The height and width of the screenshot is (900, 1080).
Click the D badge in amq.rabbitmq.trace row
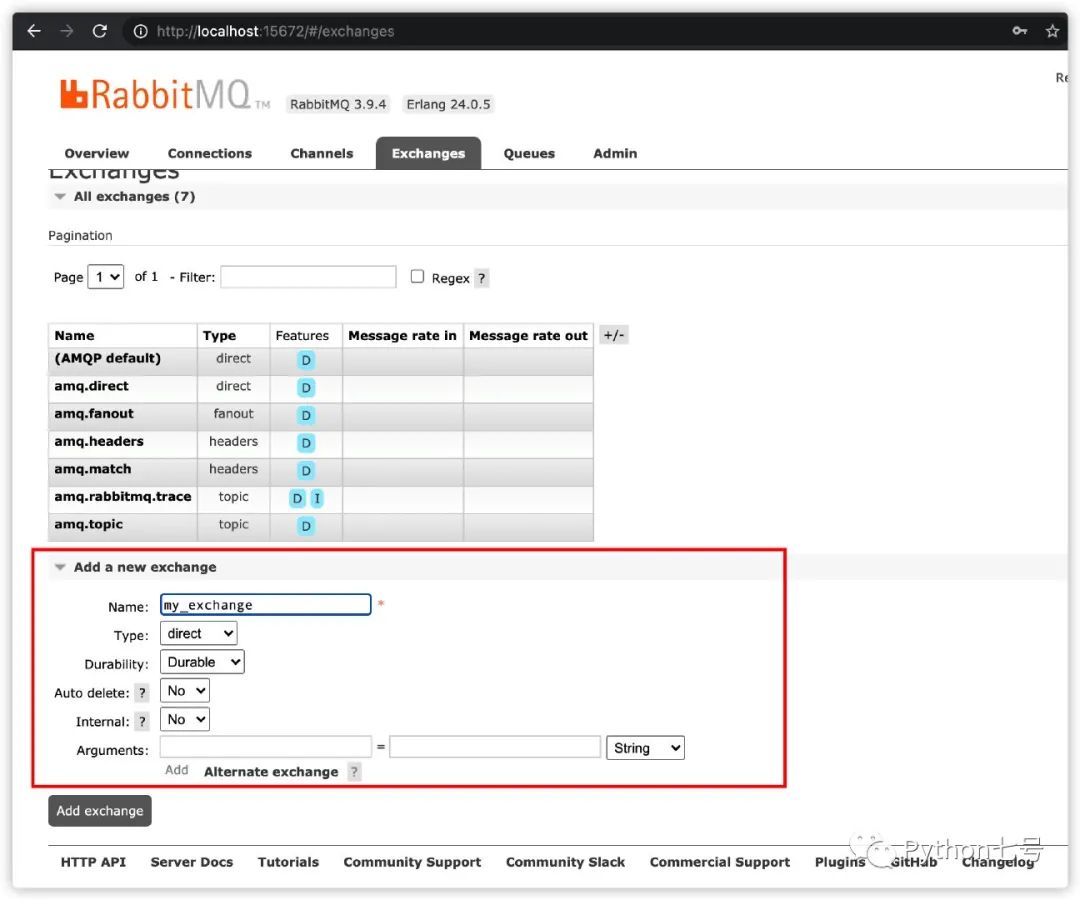[297, 498]
